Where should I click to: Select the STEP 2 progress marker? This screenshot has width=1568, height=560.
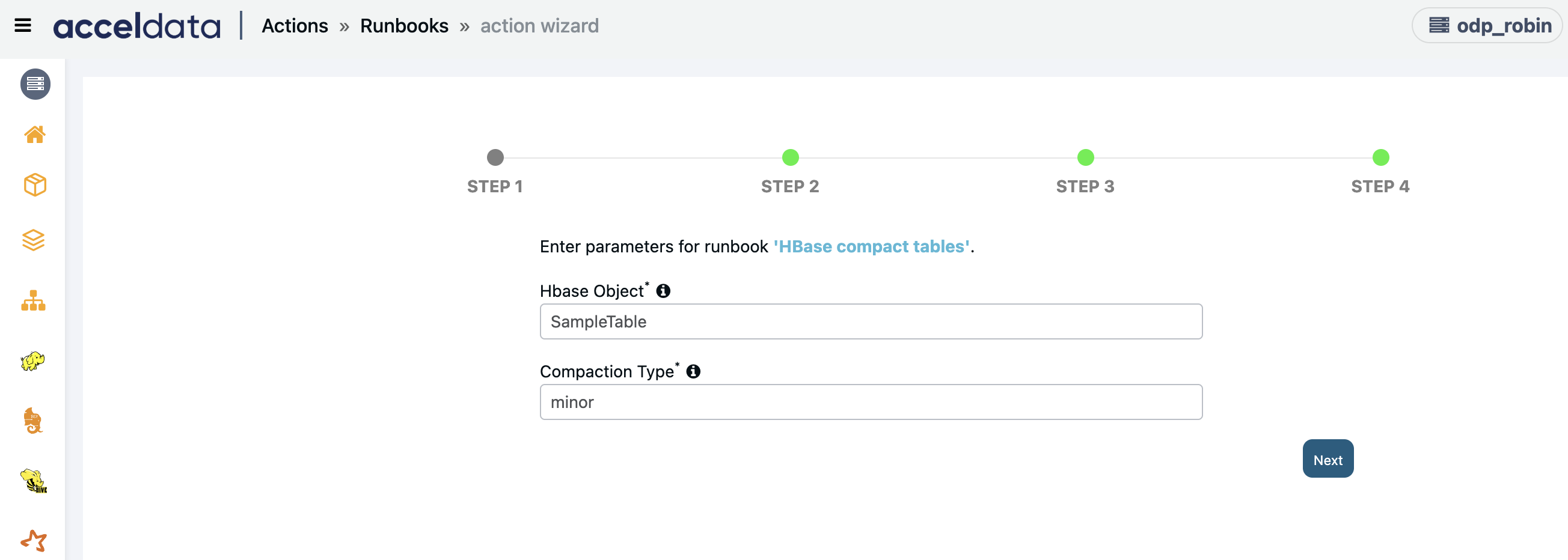[x=790, y=158]
